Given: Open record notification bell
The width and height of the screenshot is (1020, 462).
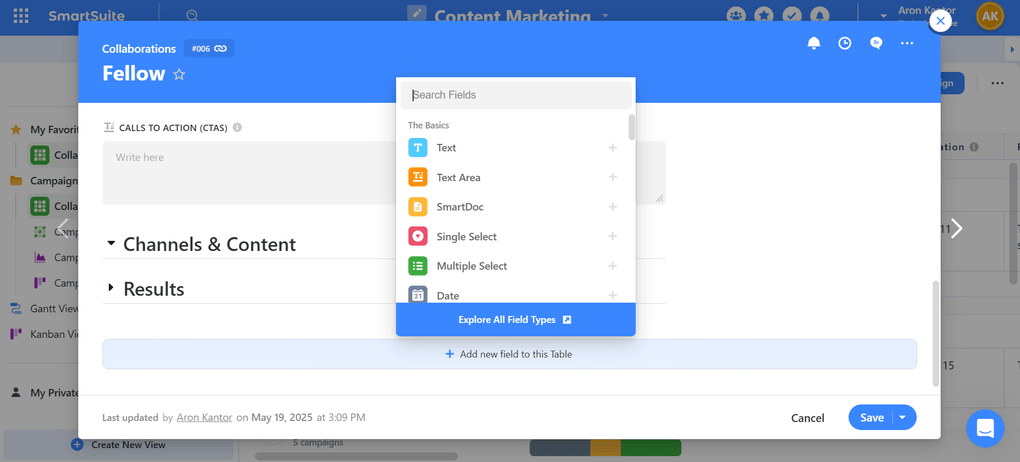Looking at the screenshot, I should [814, 43].
